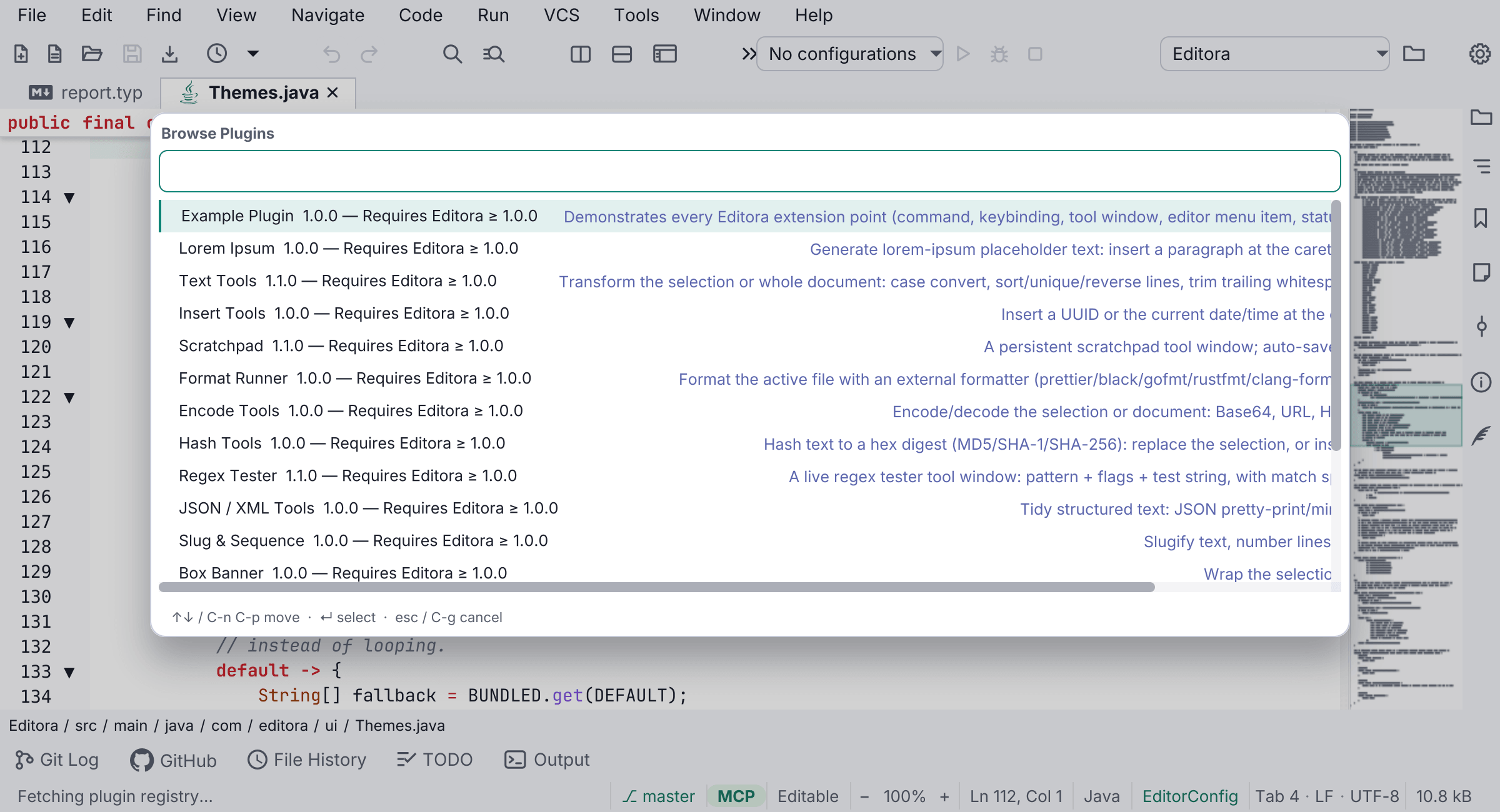Open folder using the toolbar icon

92,54
